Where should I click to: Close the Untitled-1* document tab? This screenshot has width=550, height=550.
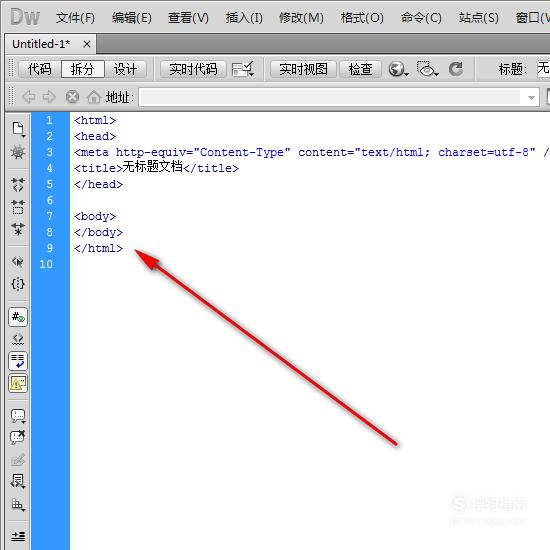87,44
